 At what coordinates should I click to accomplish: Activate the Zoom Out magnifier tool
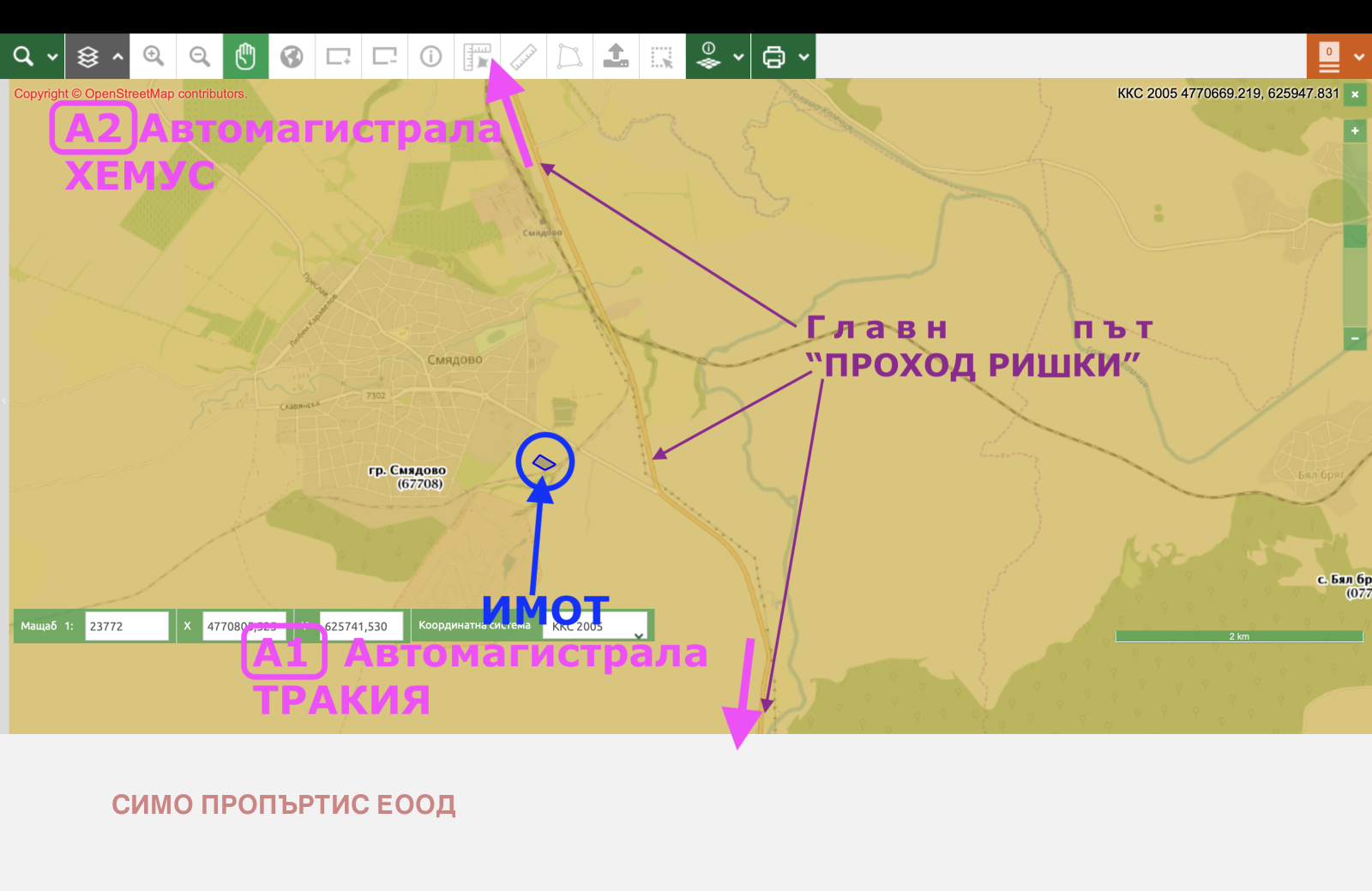[200, 56]
